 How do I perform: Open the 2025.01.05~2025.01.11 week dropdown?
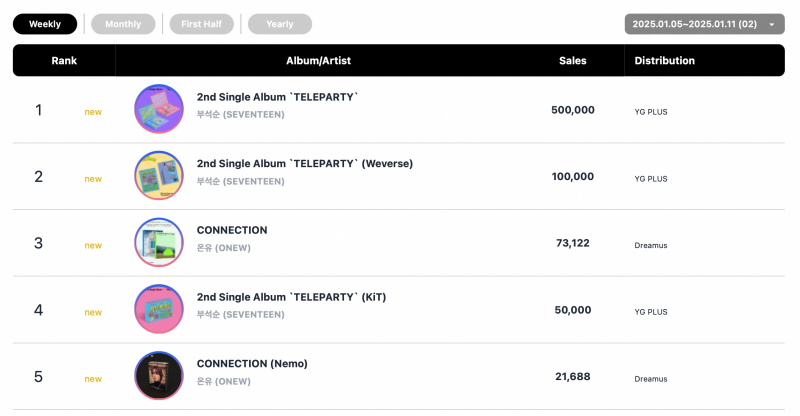click(x=705, y=24)
